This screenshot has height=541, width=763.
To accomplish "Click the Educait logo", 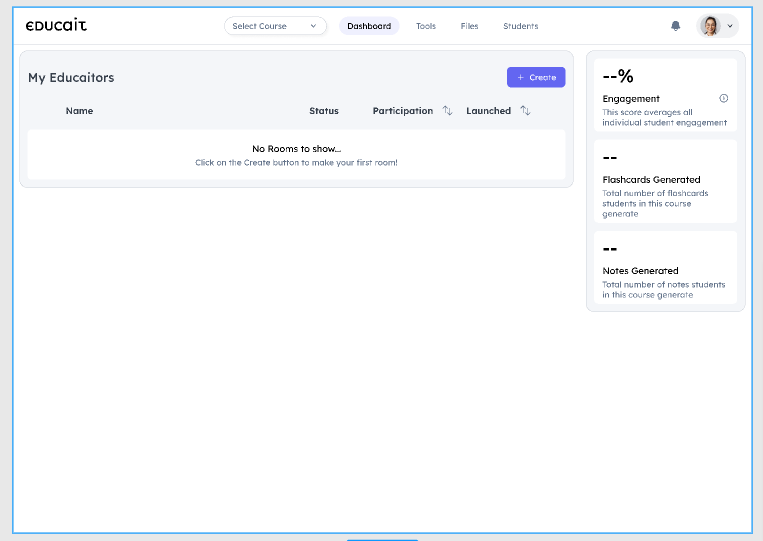I will pos(56,25).
